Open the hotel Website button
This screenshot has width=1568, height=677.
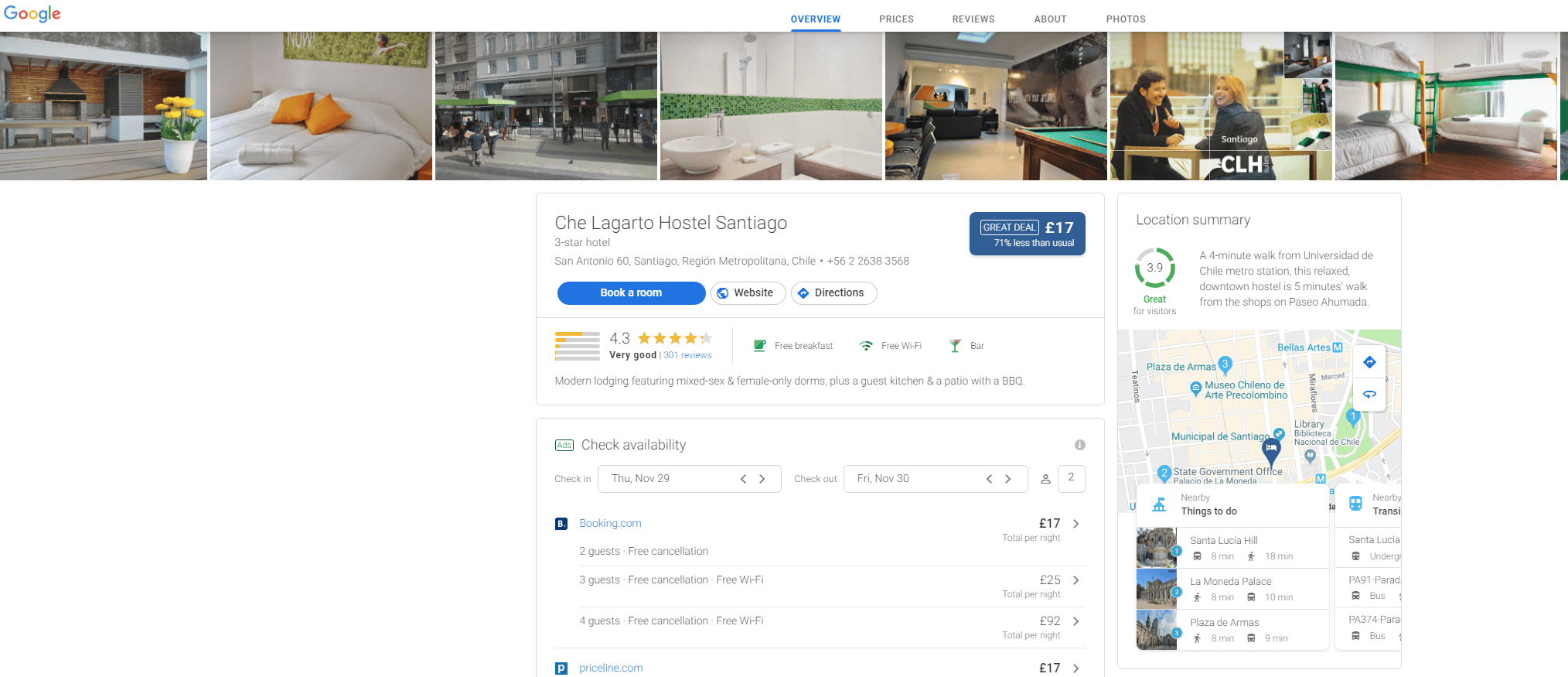point(747,292)
